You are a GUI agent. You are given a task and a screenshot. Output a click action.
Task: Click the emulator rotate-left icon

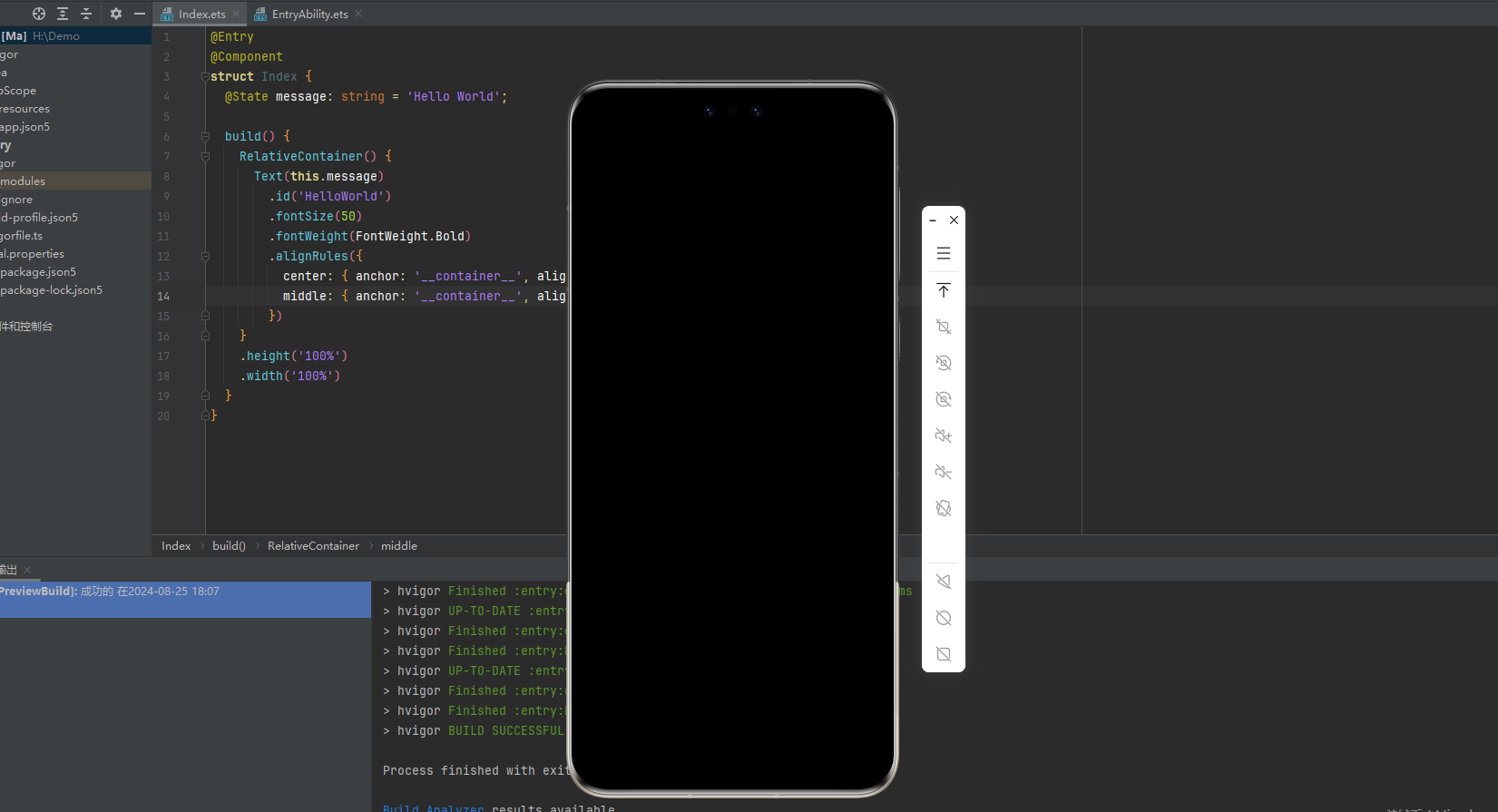pyautogui.click(x=944, y=363)
